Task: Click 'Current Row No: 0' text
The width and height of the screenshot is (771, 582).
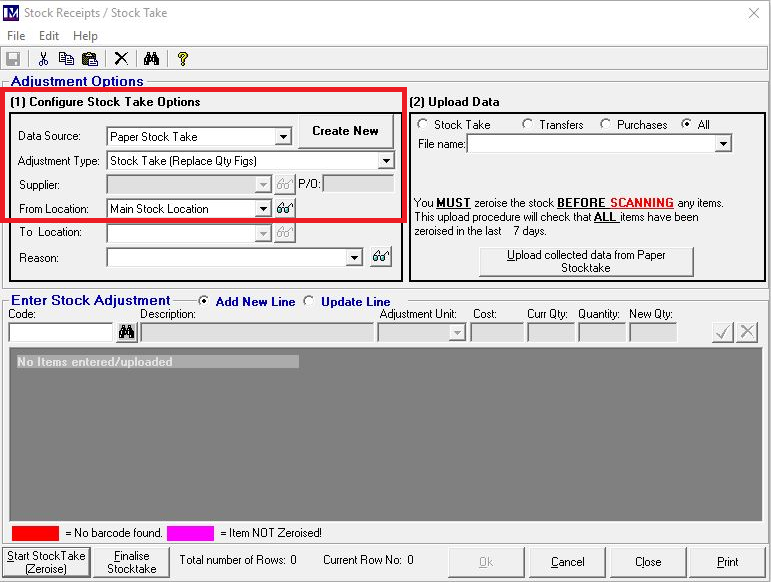Action: [368, 560]
